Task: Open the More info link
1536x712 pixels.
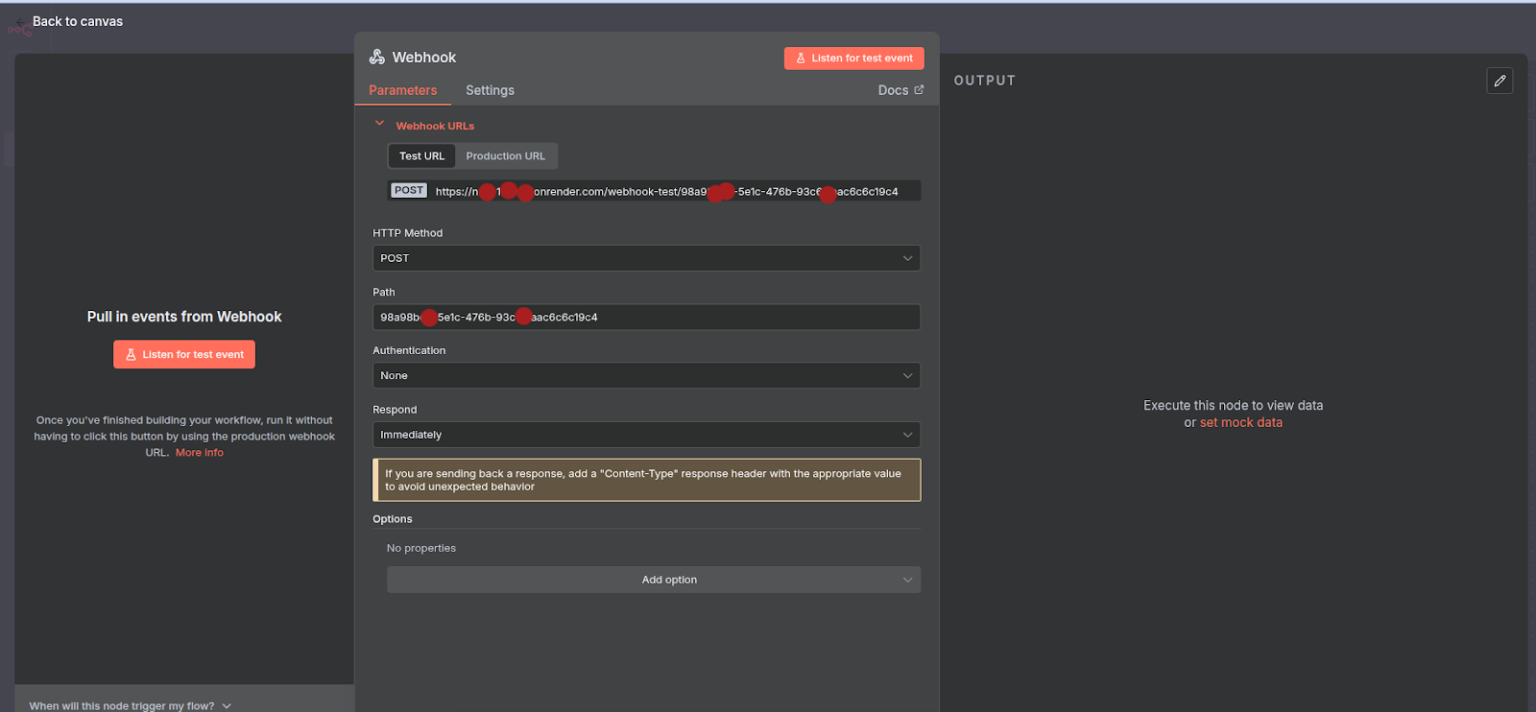Action: coord(200,452)
